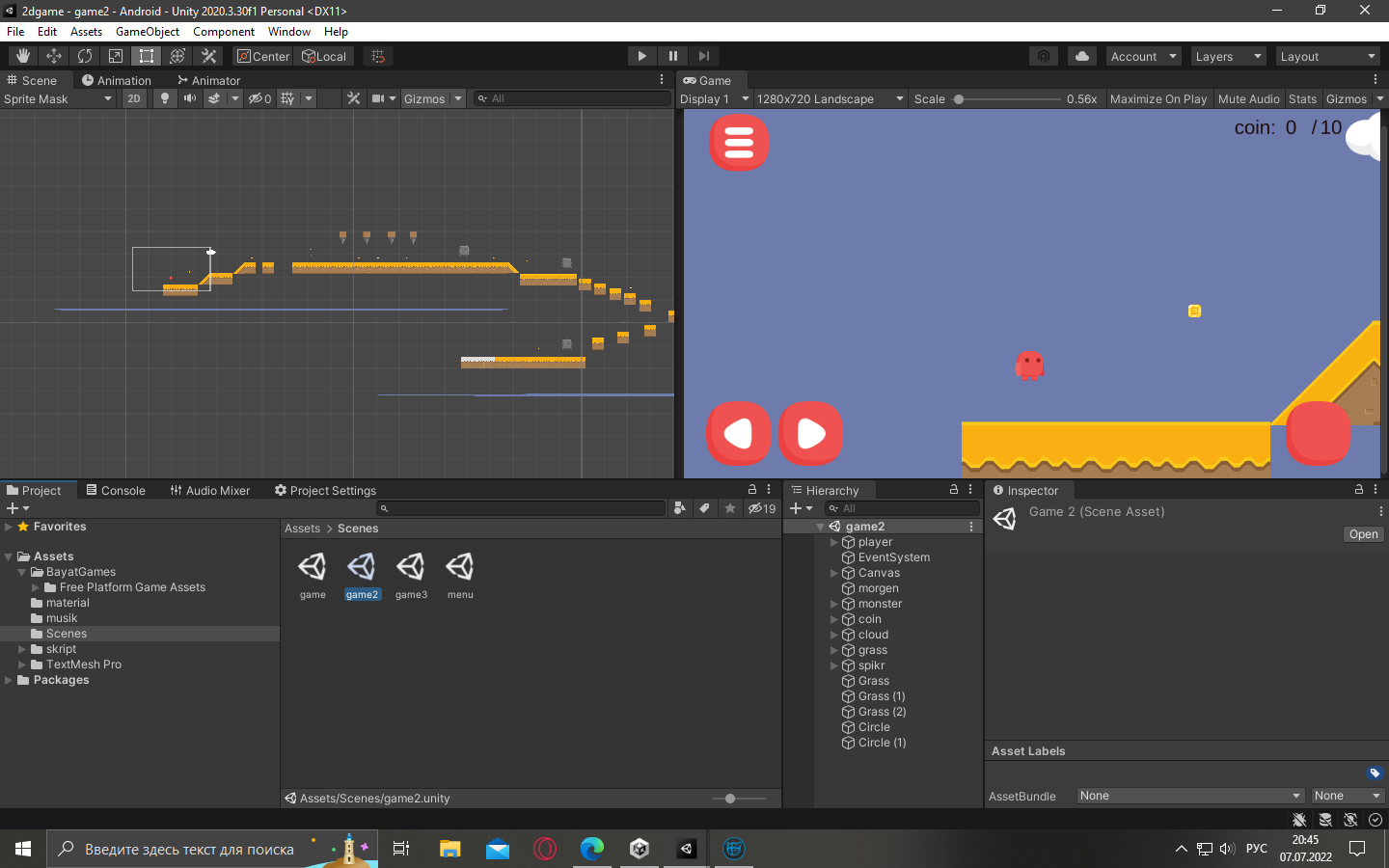Select the Scale tool

click(116, 56)
